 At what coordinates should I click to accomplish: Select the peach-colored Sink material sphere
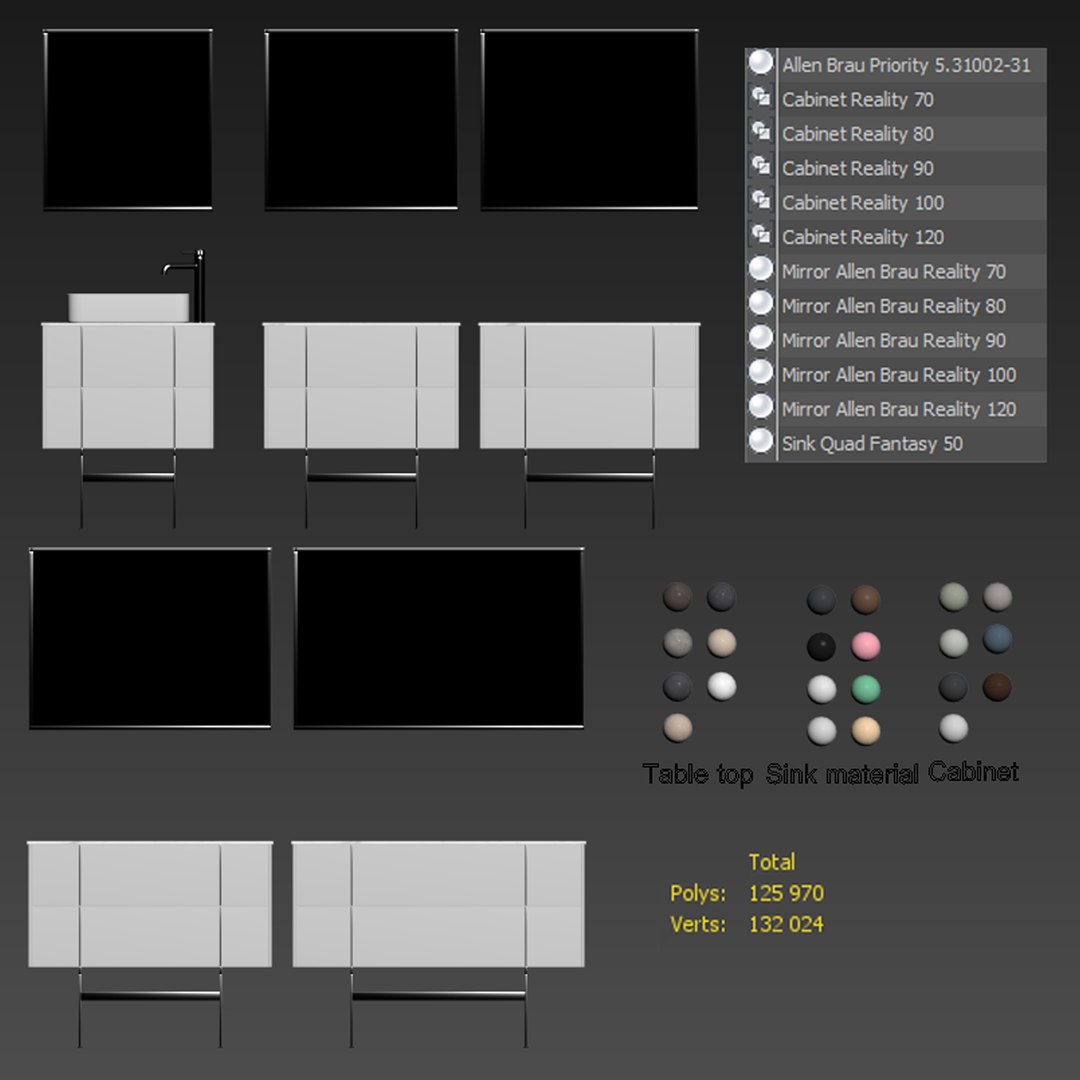[x=866, y=731]
